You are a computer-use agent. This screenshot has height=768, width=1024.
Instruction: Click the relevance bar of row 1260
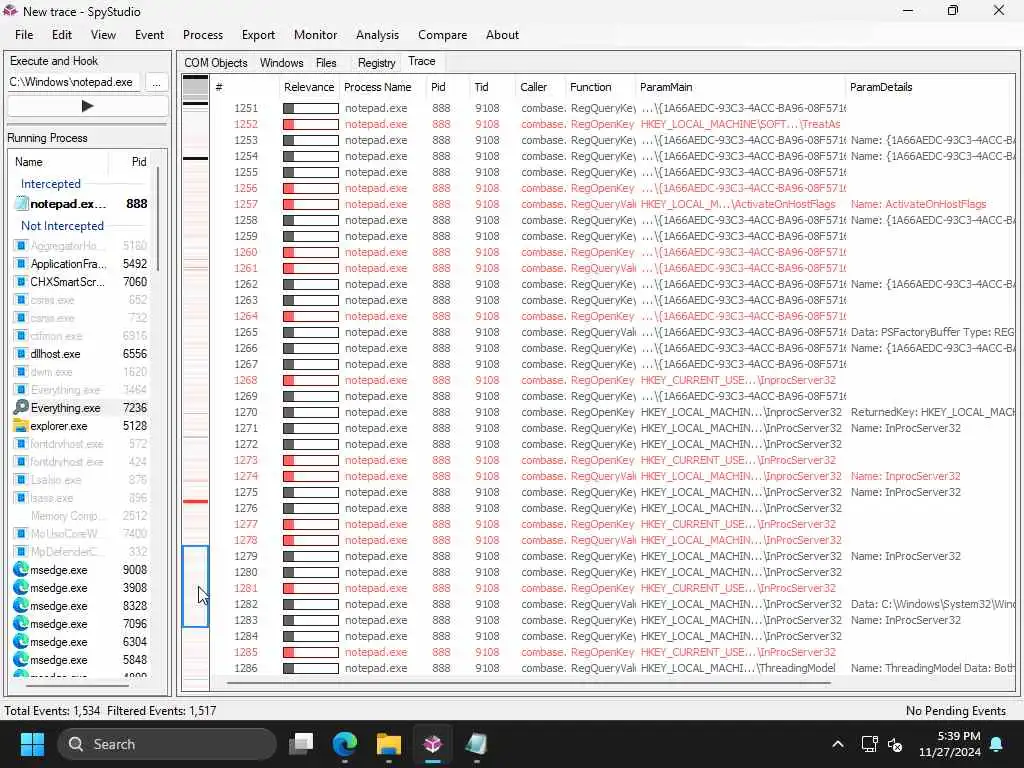[311, 252]
